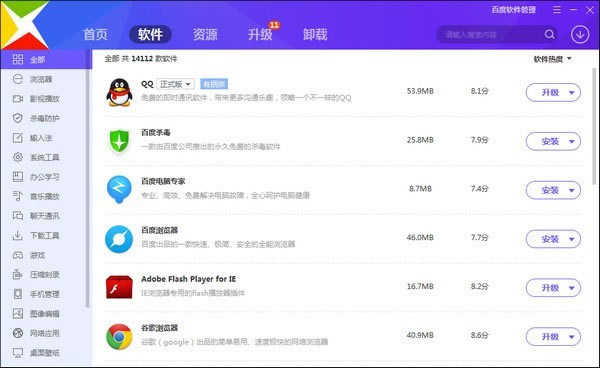Image resolution: width=600 pixels, height=368 pixels.
Task: Open the 卸载 tab
Action: pos(315,34)
